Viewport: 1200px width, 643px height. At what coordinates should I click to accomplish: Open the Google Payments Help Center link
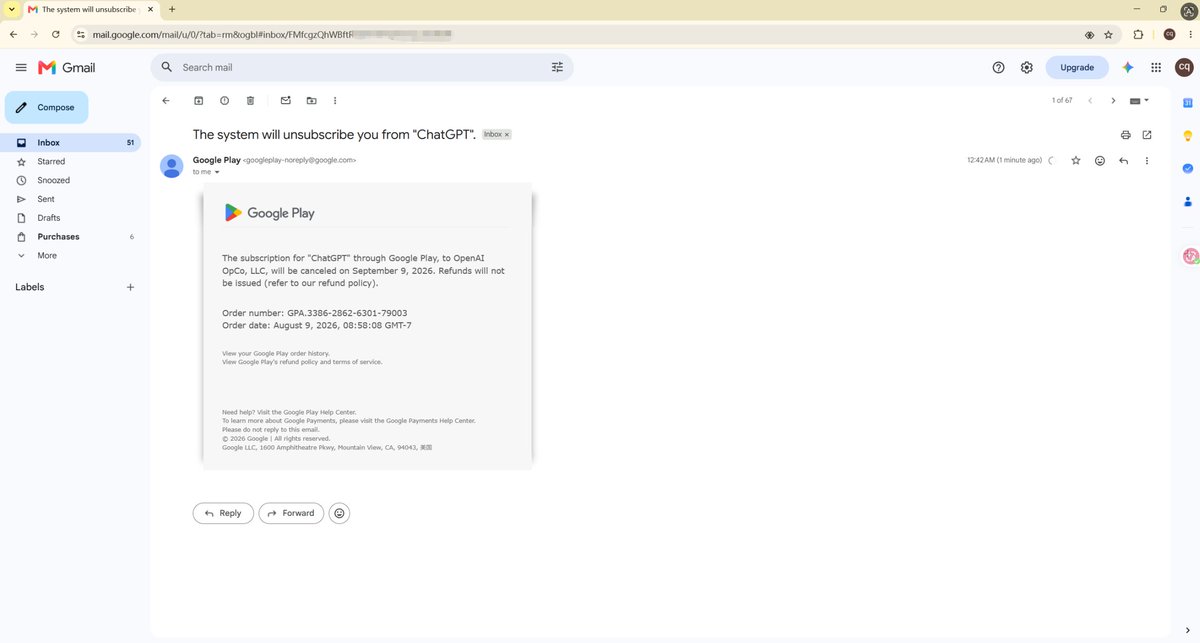click(x=431, y=421)
